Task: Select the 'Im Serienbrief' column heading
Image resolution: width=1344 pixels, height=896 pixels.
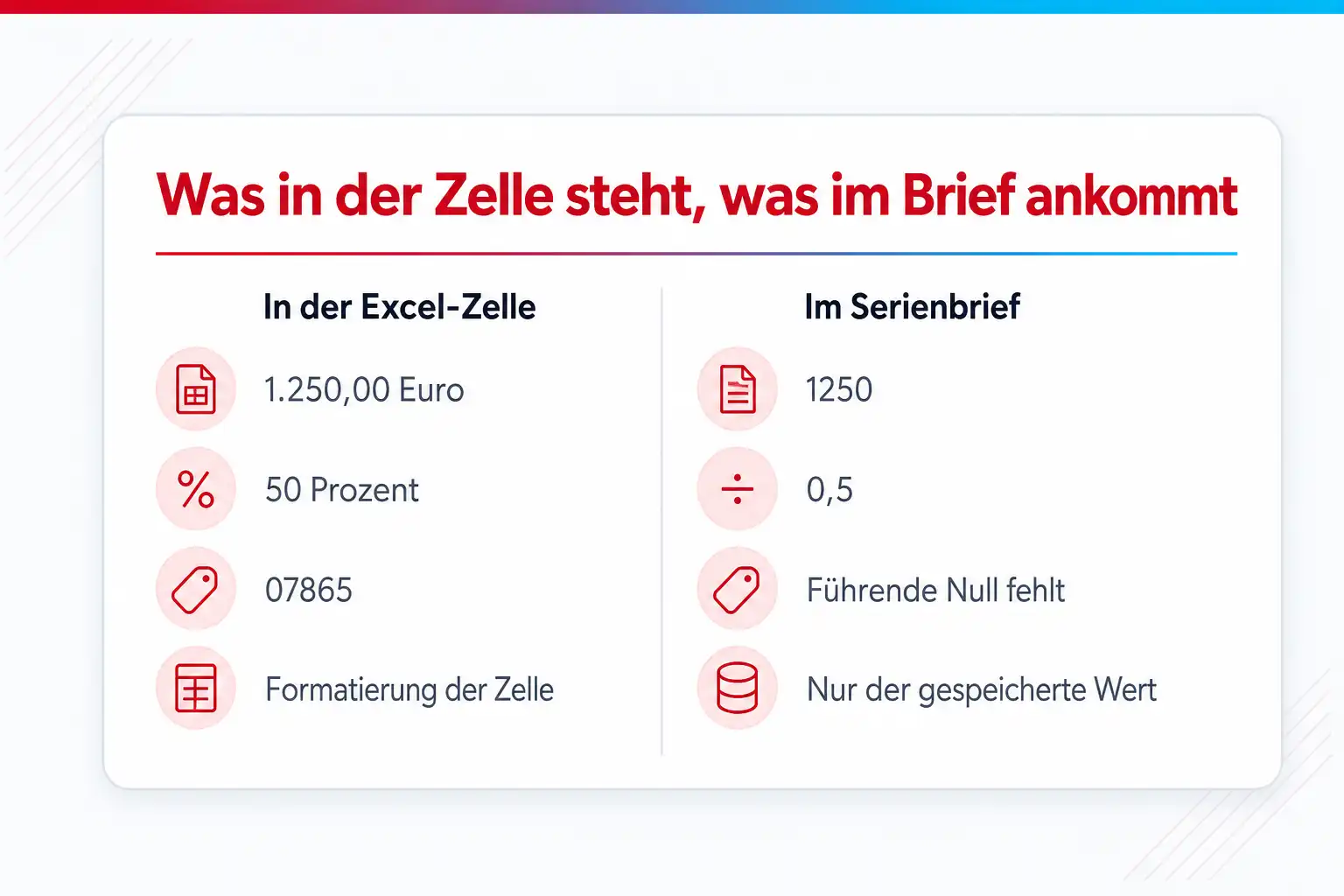Action: (x=912, y=307)
